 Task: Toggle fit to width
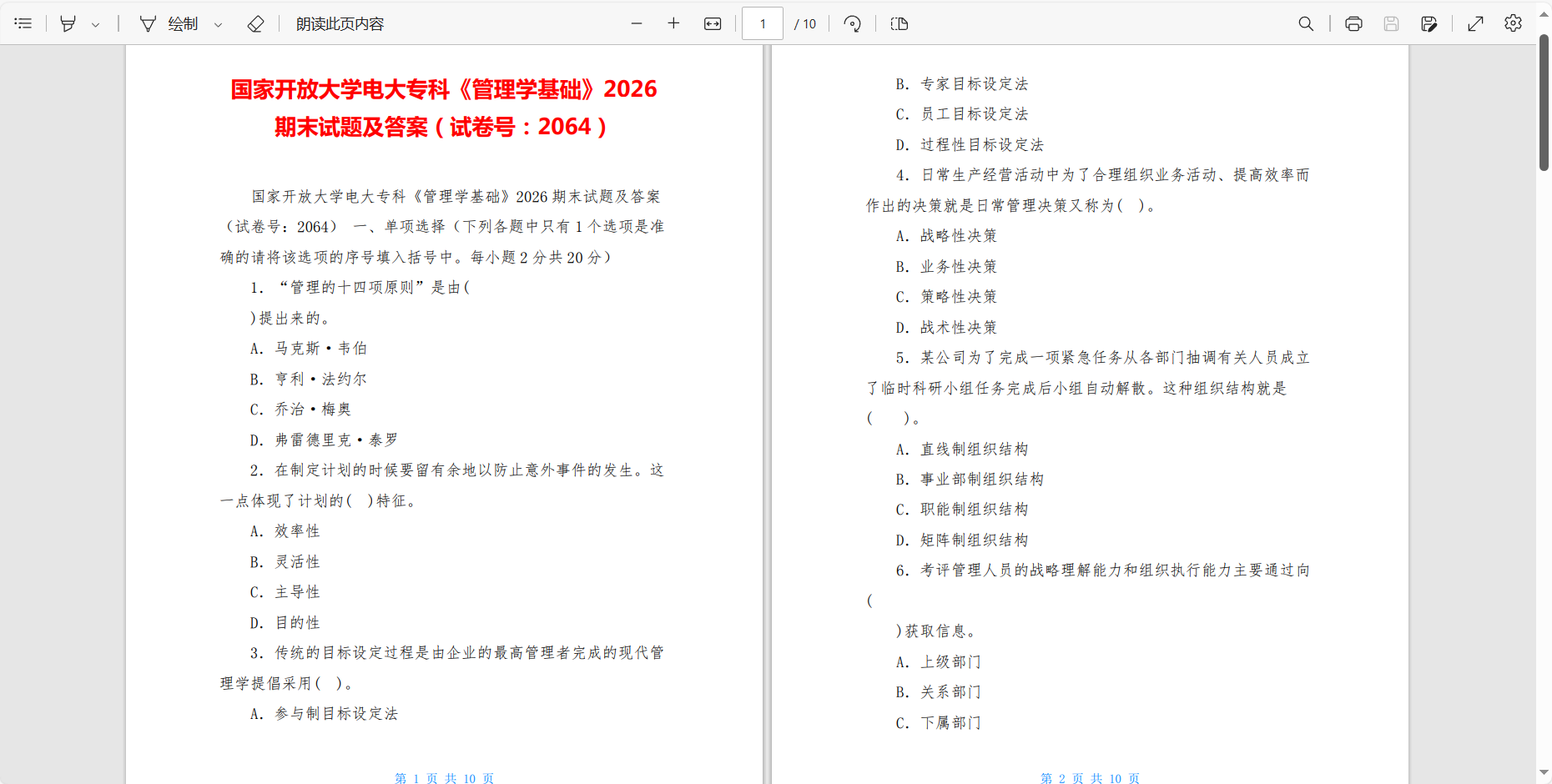[x=713, y=23]
